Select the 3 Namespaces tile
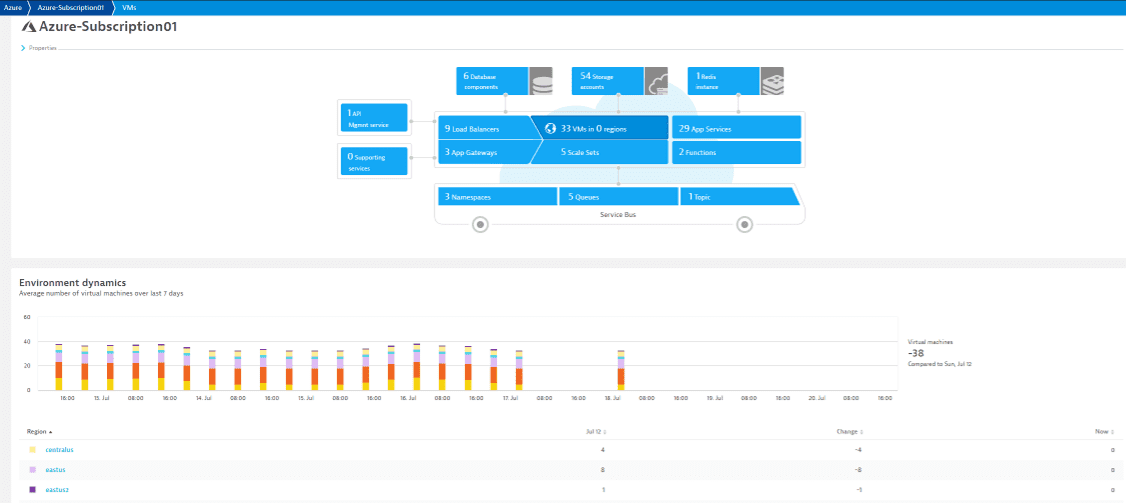The width and height of the screenshot is (1126, 503). 497,196
